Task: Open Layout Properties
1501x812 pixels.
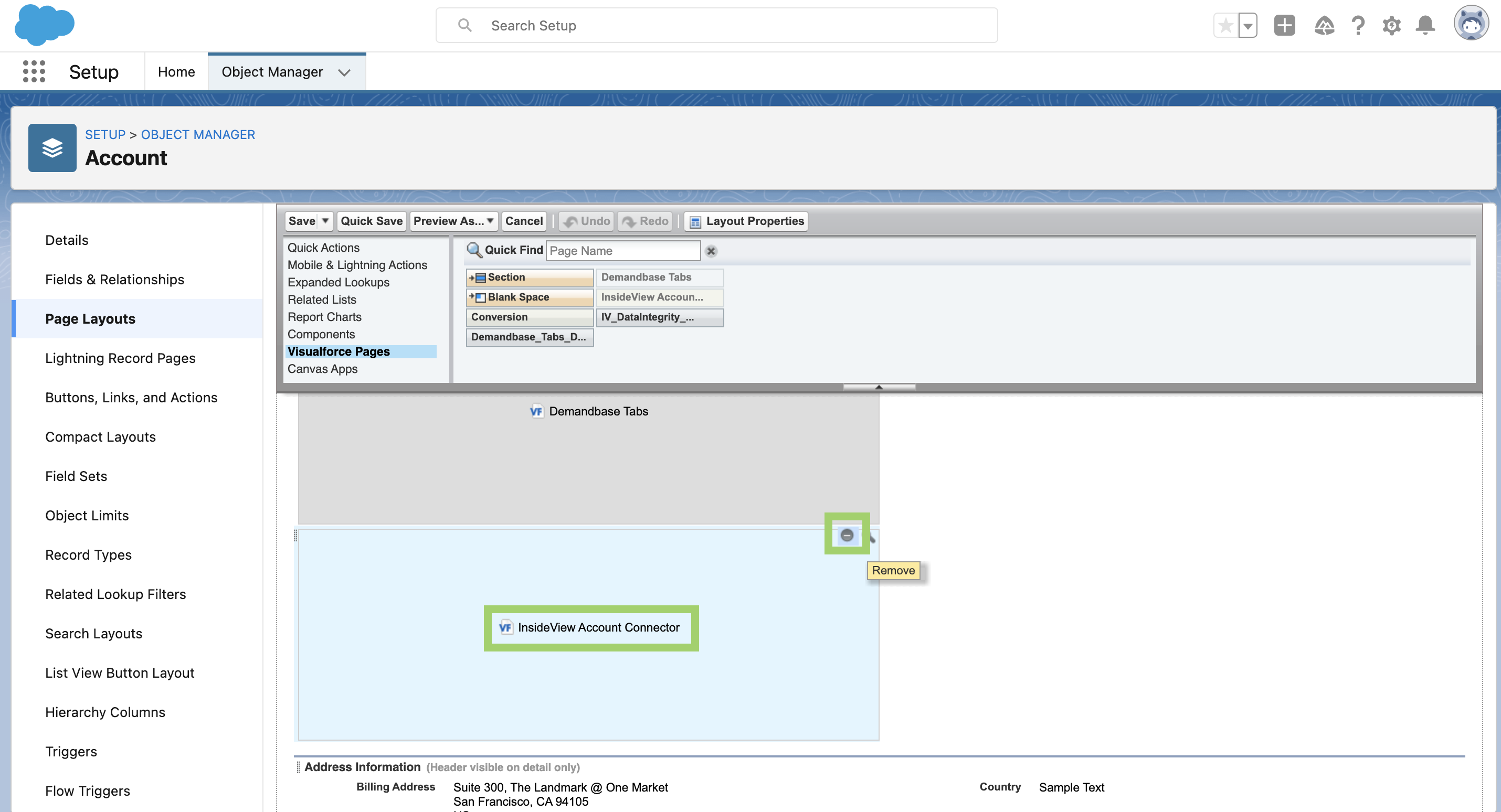Action: tap(746, 221)
